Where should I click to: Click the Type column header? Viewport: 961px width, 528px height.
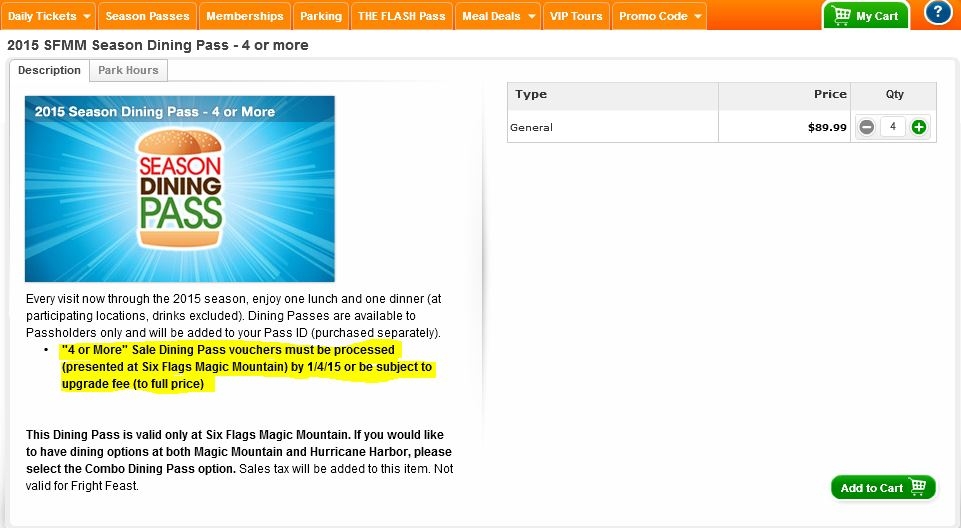[x=613, y=94]
